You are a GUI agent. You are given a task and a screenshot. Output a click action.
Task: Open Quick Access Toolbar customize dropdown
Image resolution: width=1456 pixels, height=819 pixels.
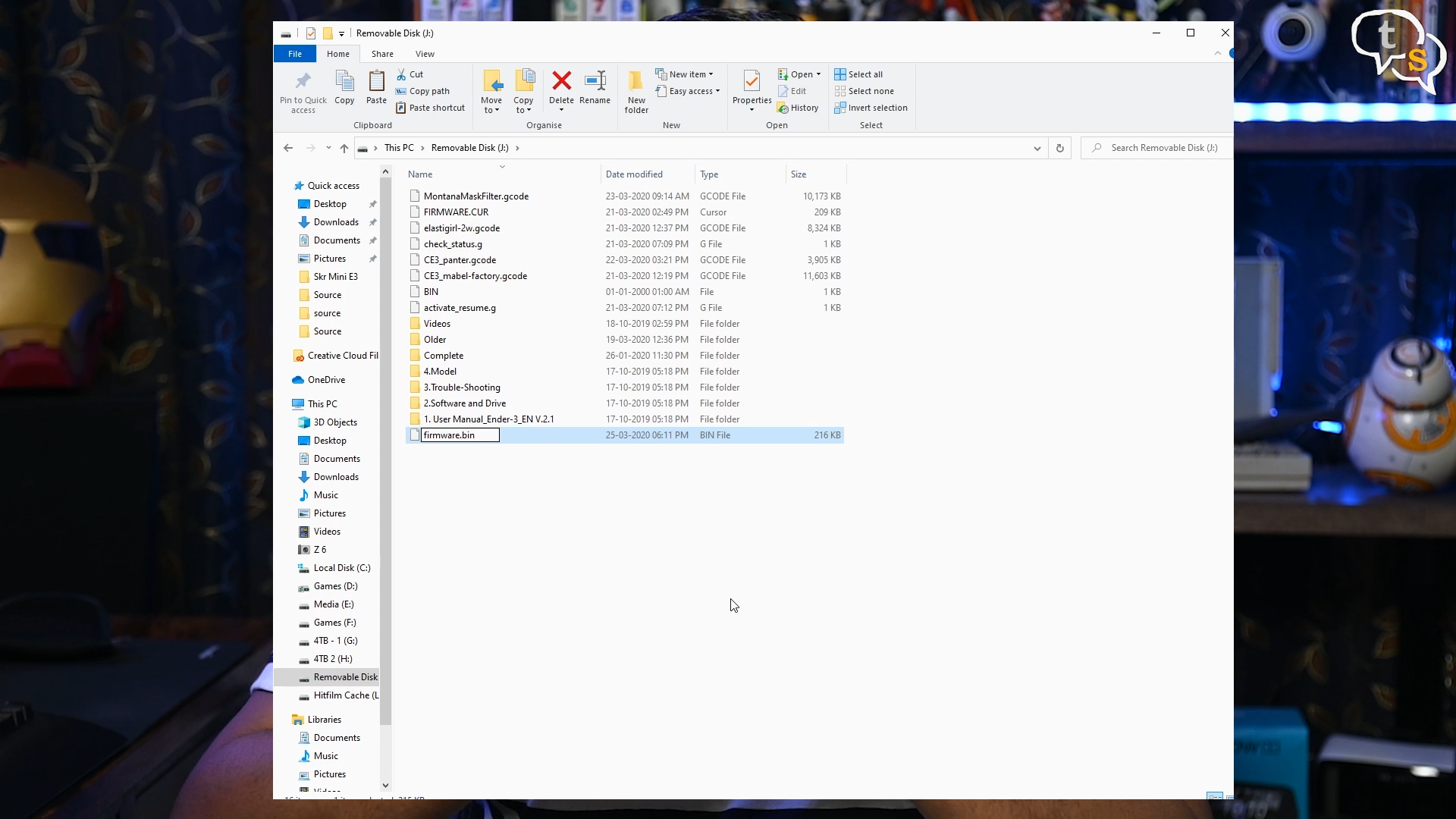(341, 33)
